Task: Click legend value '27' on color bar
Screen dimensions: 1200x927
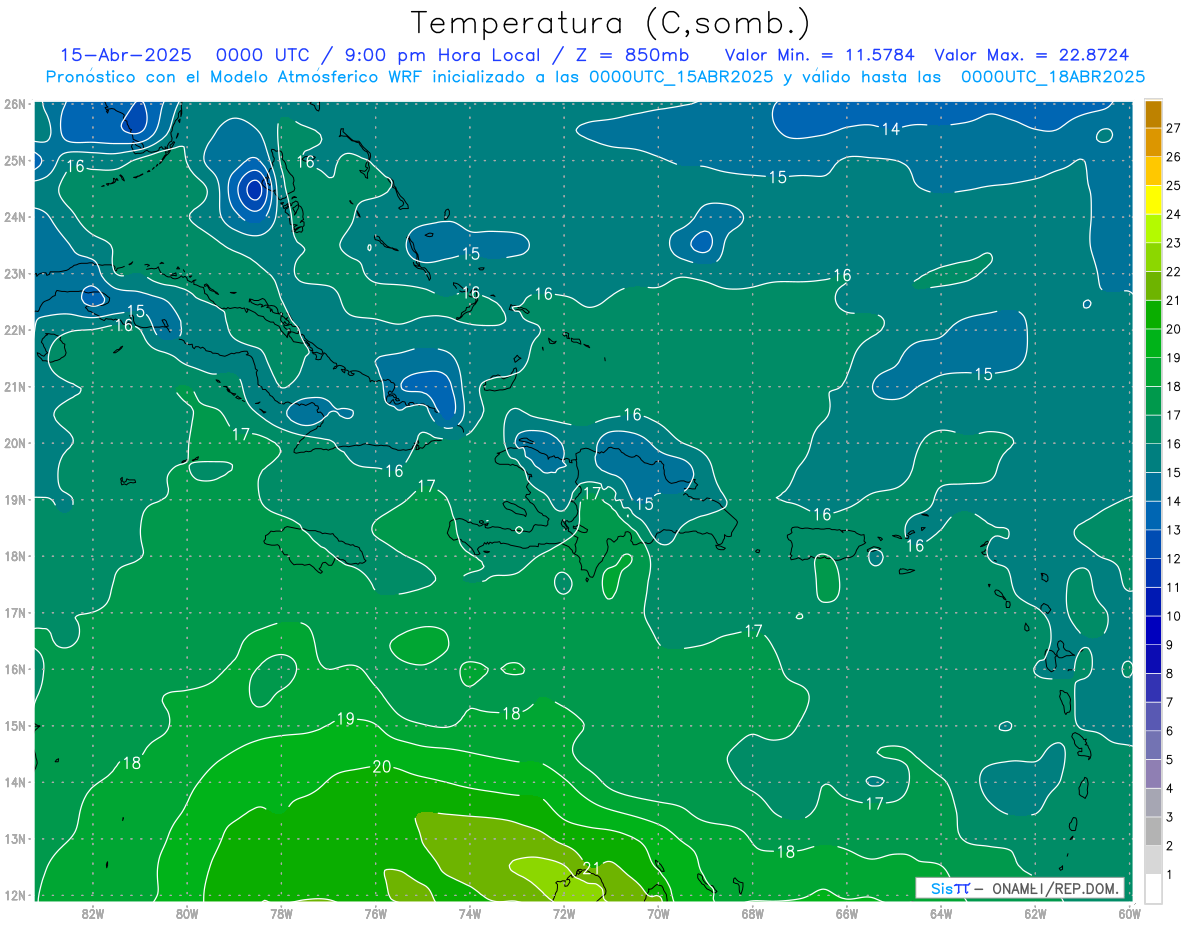Action: (x=1173, y=128)
